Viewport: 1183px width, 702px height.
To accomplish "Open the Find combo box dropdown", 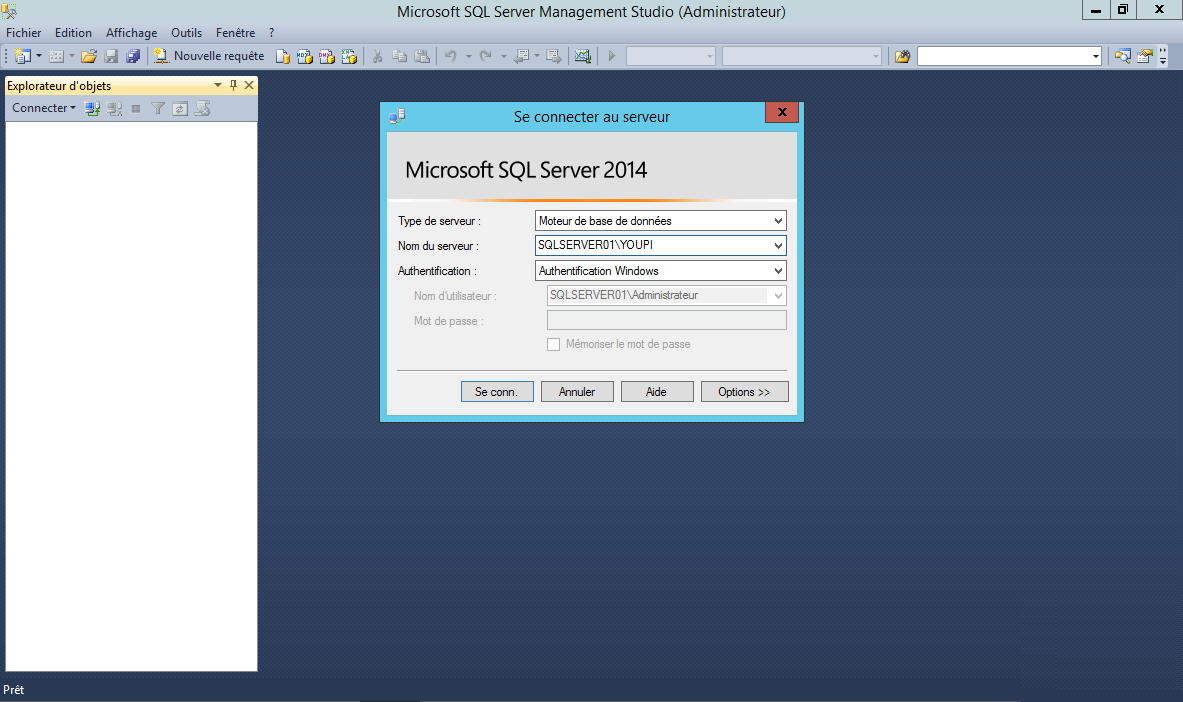I will (x=1095, y=56).
